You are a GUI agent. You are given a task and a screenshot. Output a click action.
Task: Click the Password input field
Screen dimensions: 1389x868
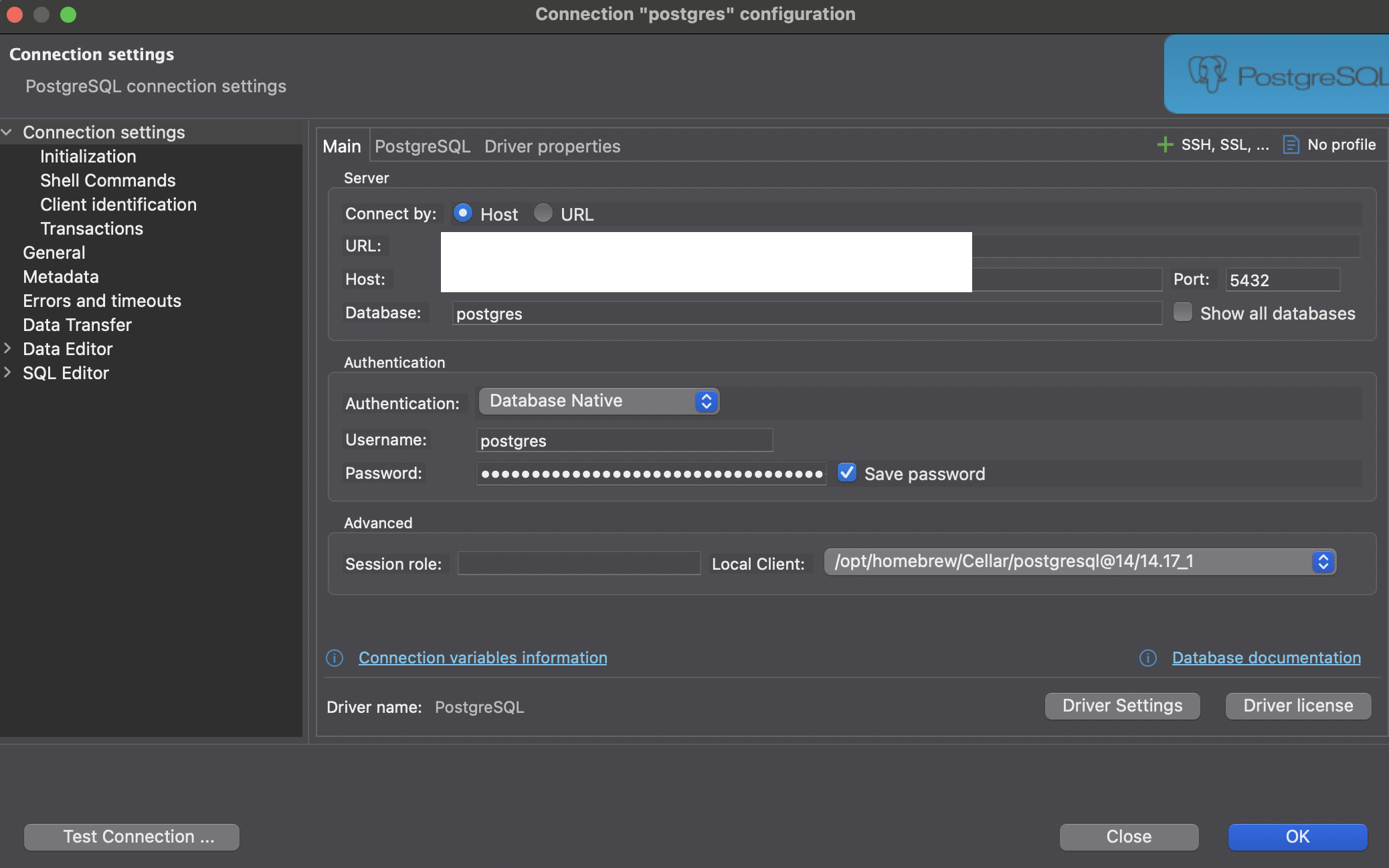point(651,473)
